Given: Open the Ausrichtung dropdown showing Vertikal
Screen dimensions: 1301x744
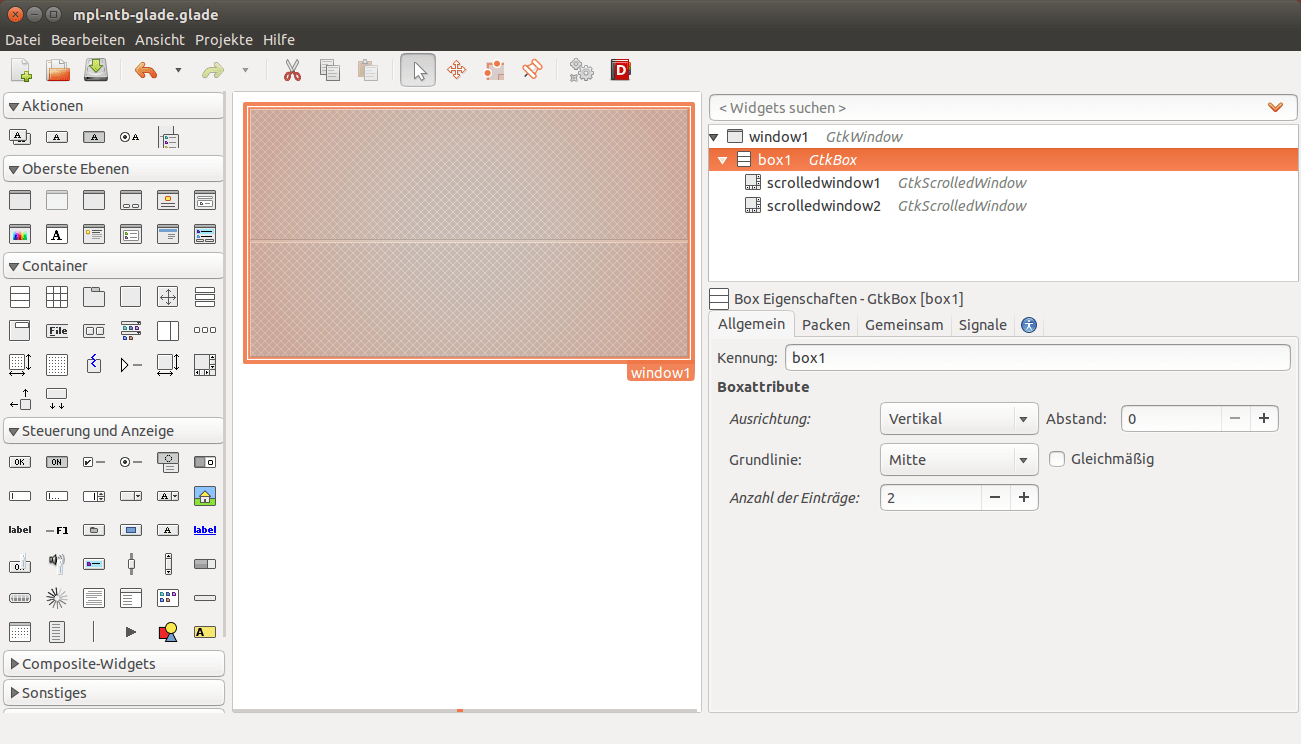Looking at the screenshot, I should point(958,418).
